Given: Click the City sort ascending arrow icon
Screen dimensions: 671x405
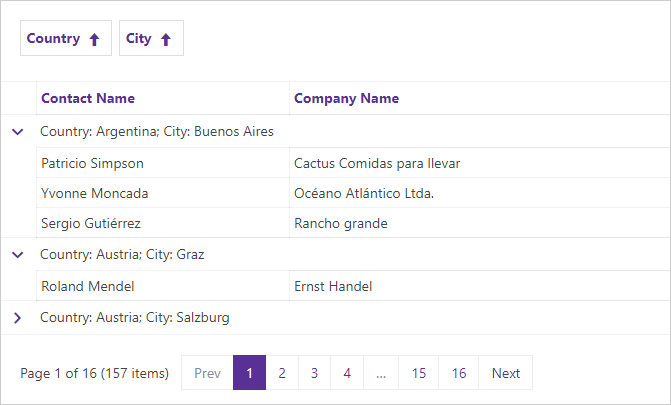Looking at the screenshot, I should coord(166,39).
